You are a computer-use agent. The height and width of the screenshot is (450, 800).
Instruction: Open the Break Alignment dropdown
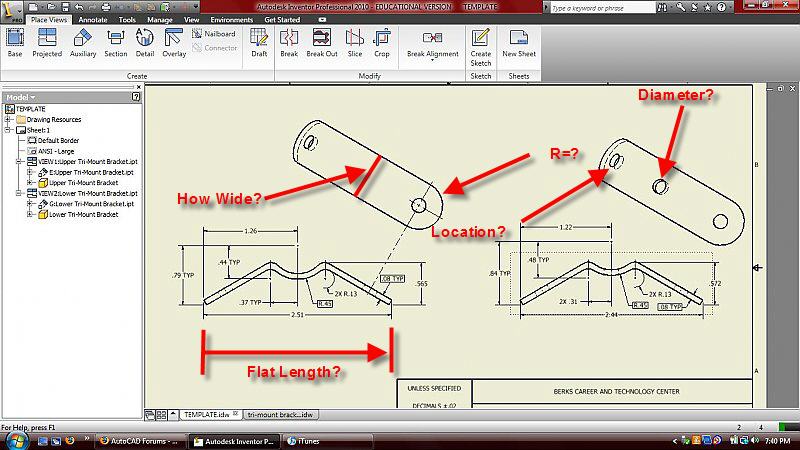[x=432, y=61]
